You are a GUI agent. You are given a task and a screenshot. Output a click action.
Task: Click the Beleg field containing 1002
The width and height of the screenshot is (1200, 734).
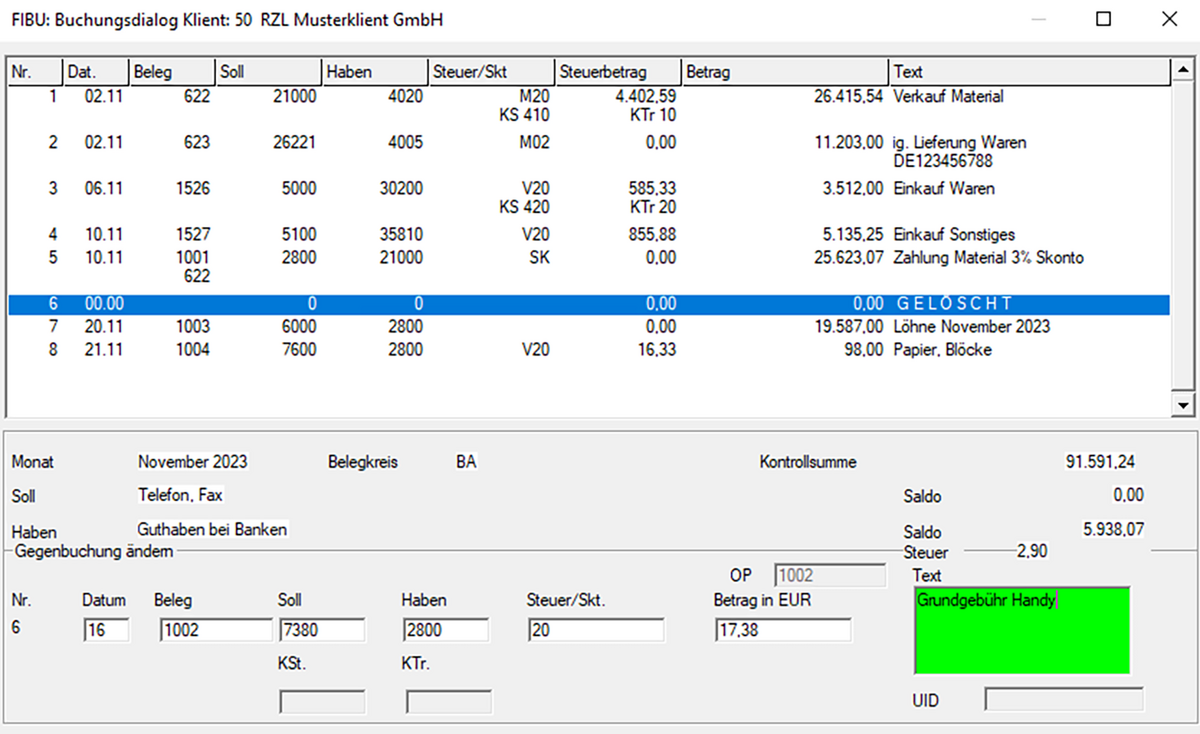pos(215,630)
